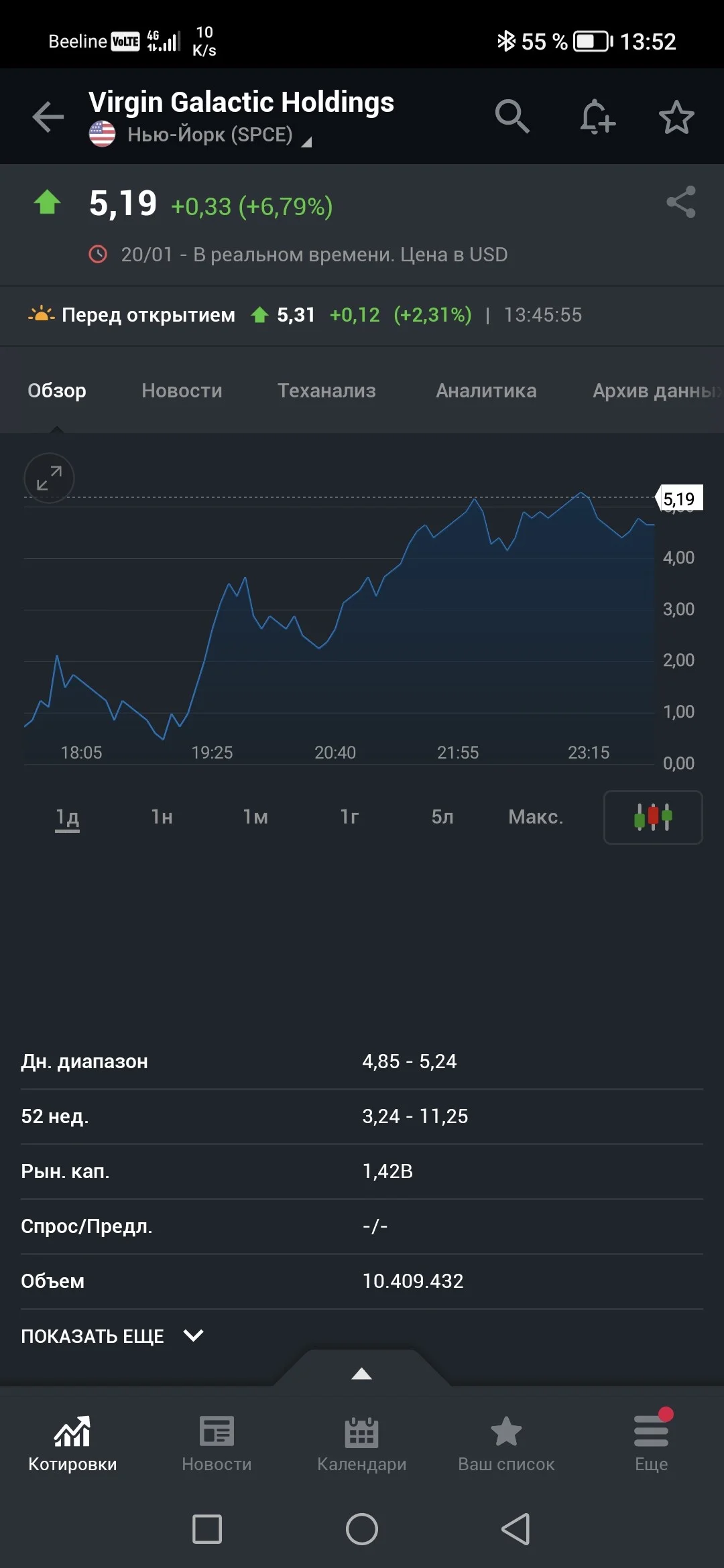Select the 5л chart range
724x1568 pixels.
(x=442, y=817)
